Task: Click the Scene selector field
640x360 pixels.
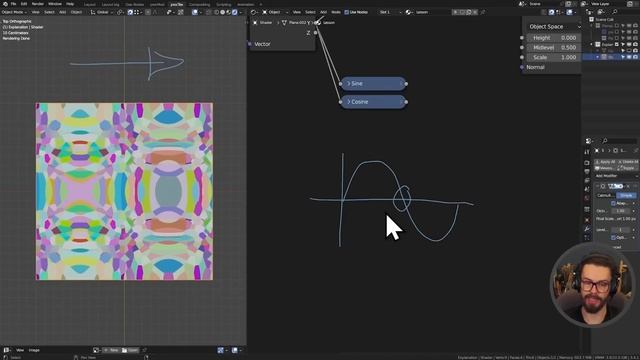Action: pos(544,4)
